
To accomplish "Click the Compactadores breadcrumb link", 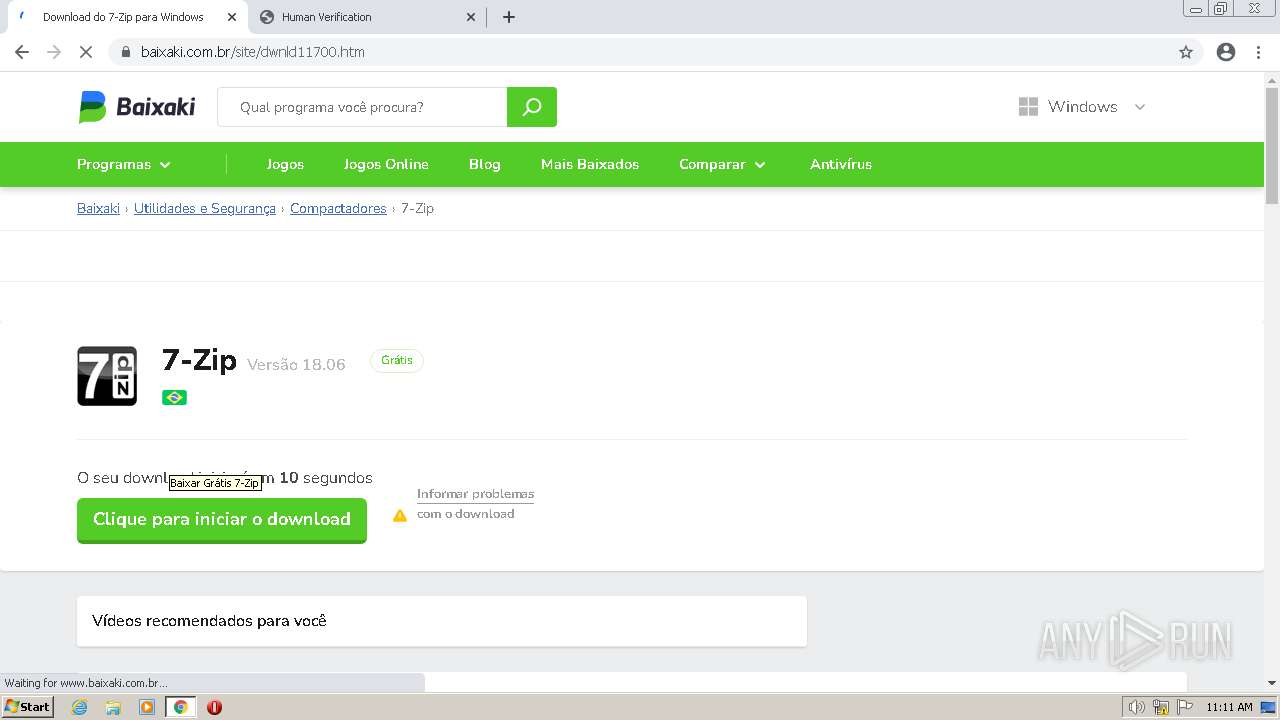I will 338,208.
